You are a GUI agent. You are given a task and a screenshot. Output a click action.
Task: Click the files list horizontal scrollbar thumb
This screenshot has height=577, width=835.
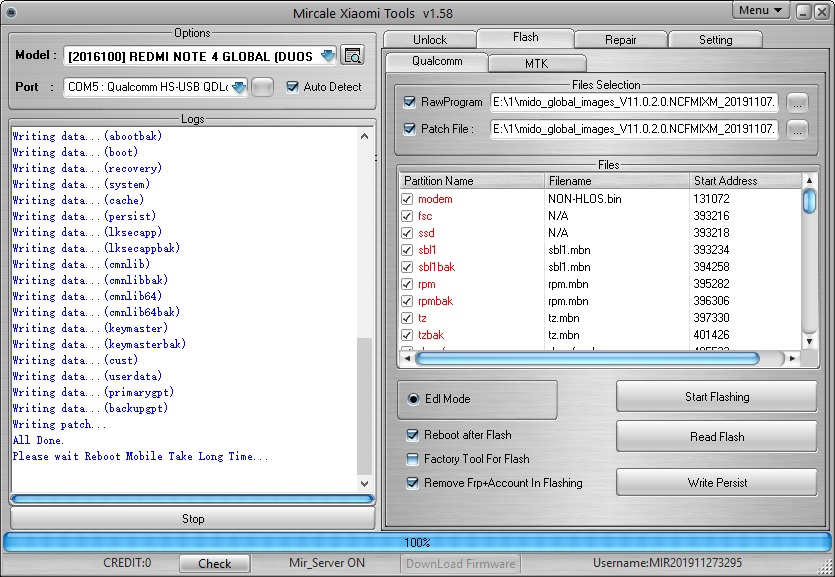click(x=587, y=358)
